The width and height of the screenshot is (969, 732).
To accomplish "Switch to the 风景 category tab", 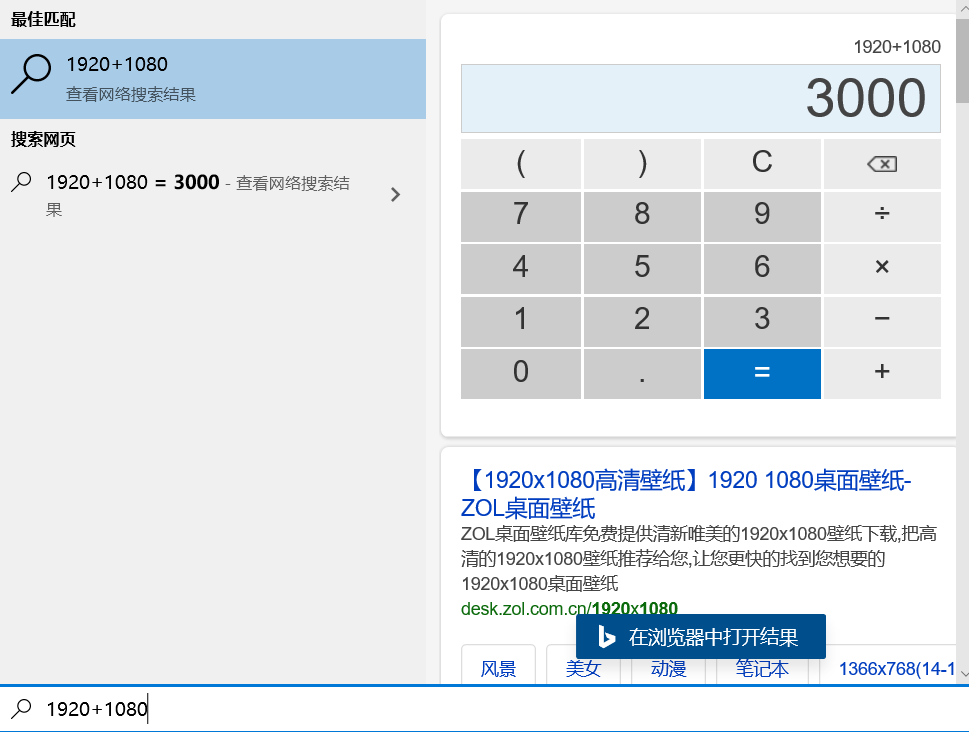I will click(x=497, y=668).
